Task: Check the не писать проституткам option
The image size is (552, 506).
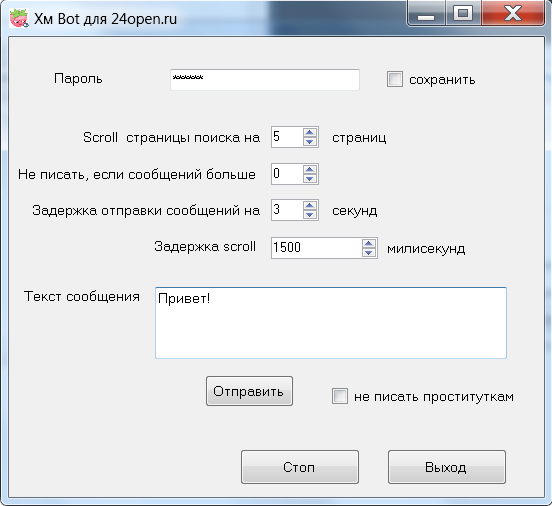Action: pyautogui.click(x=340, y=396)
